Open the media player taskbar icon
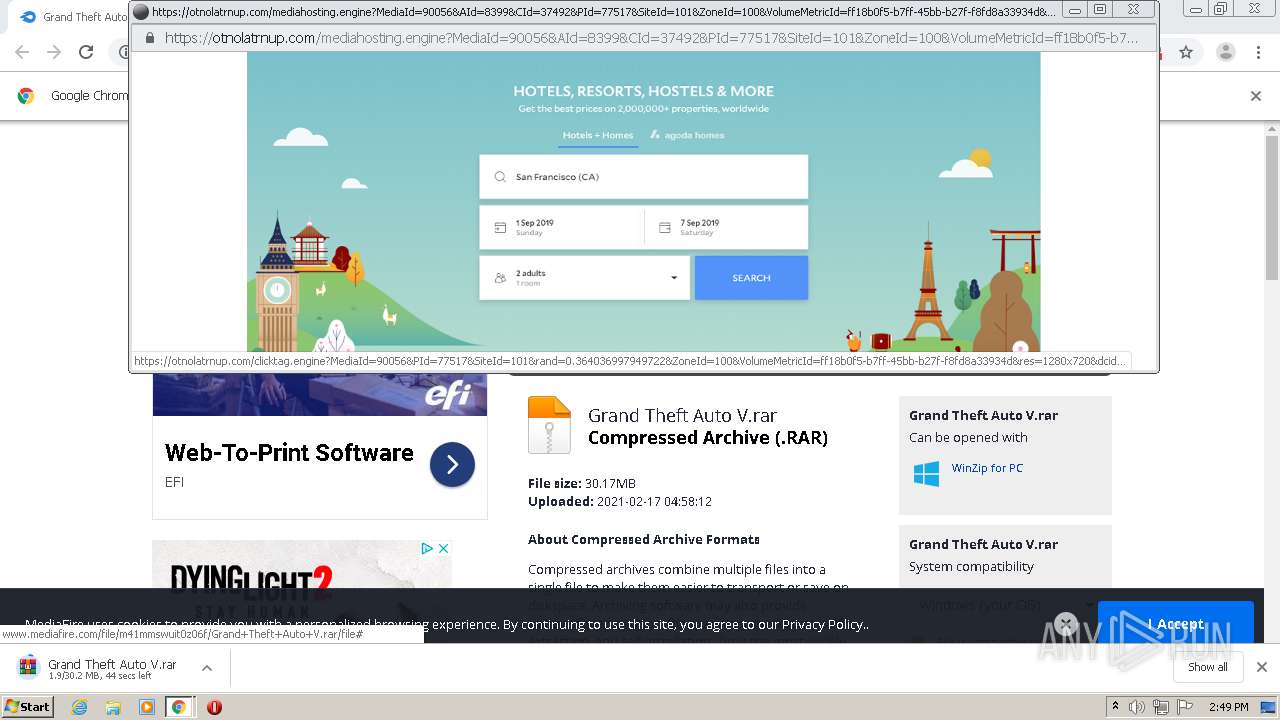The height and width of the screenshot is (720, 1280). (x=147, y=707)
